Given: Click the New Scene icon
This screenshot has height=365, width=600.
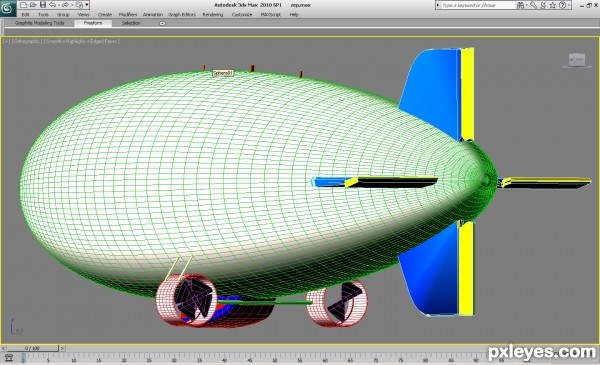Looking at the screenshot, I should coord(24,5).
